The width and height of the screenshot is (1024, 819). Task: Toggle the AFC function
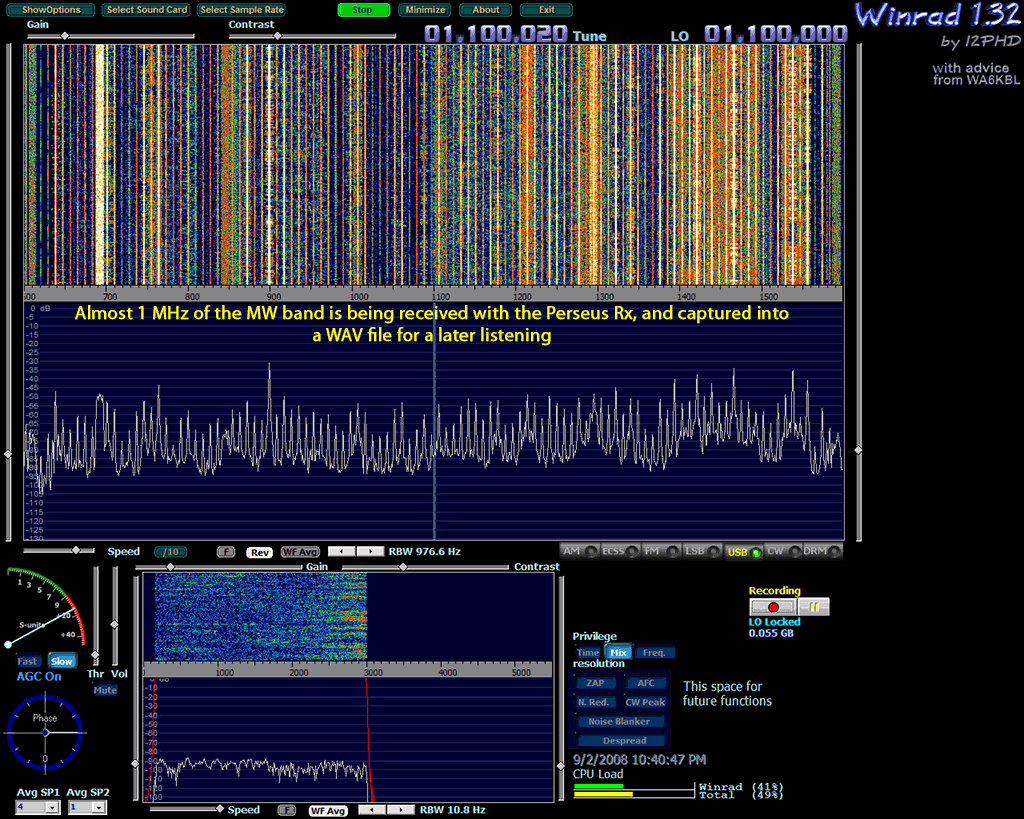point(645,683)
